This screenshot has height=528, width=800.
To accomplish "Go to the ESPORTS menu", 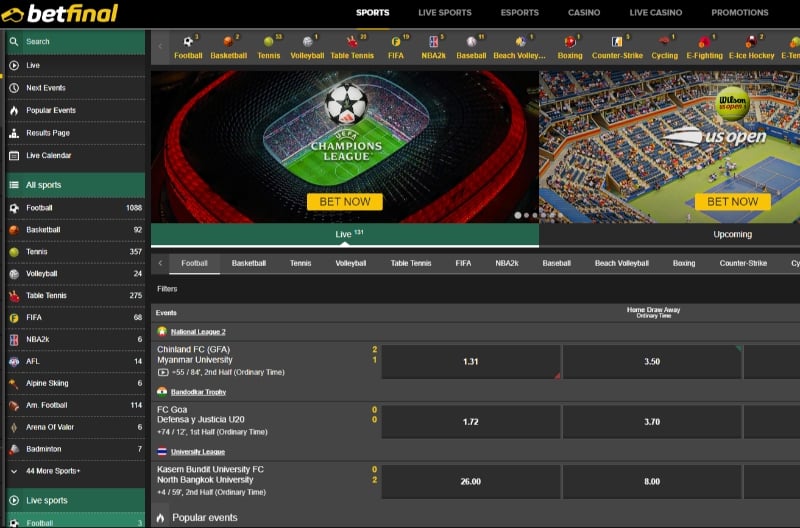I will point(519,13).
